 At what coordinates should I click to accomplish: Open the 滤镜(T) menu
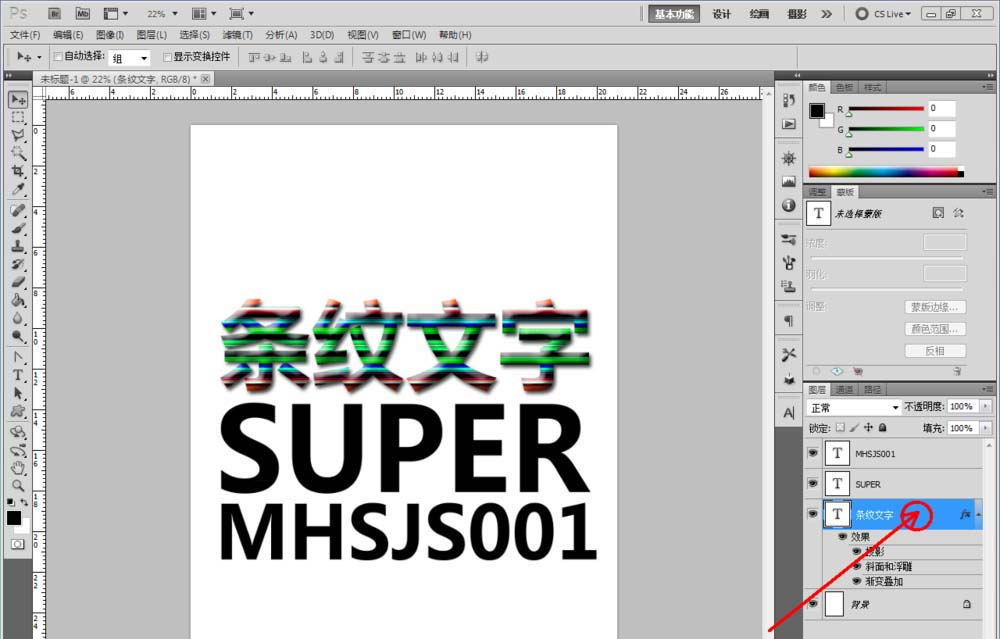[x=236, y=35]
